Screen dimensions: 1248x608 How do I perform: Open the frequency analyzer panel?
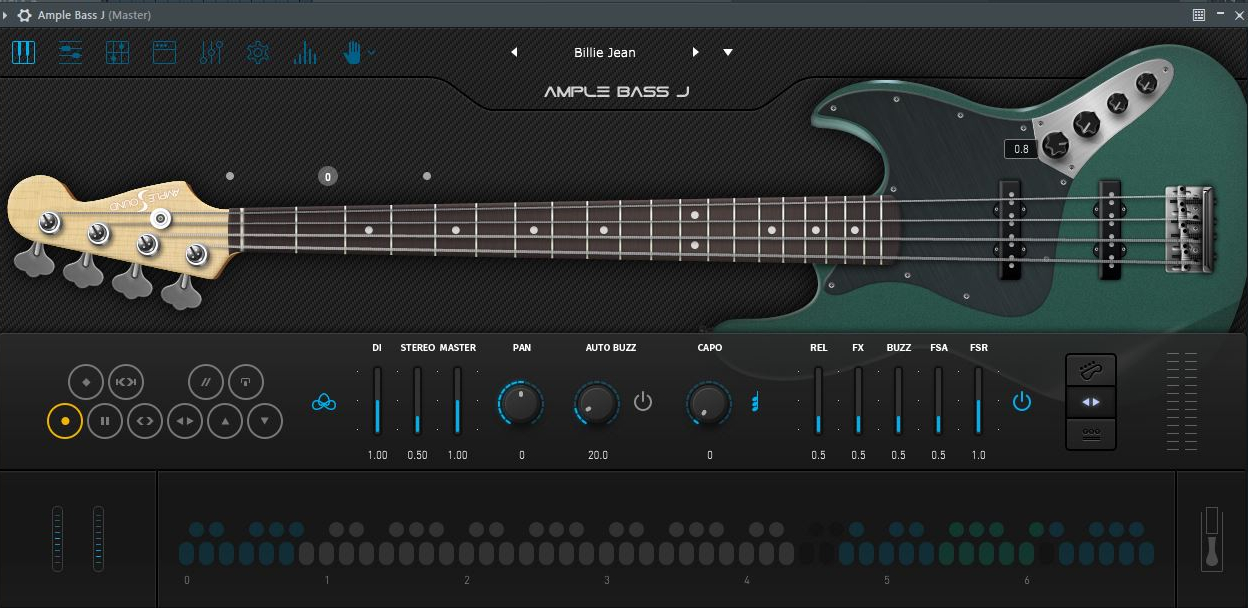[305, 52]
